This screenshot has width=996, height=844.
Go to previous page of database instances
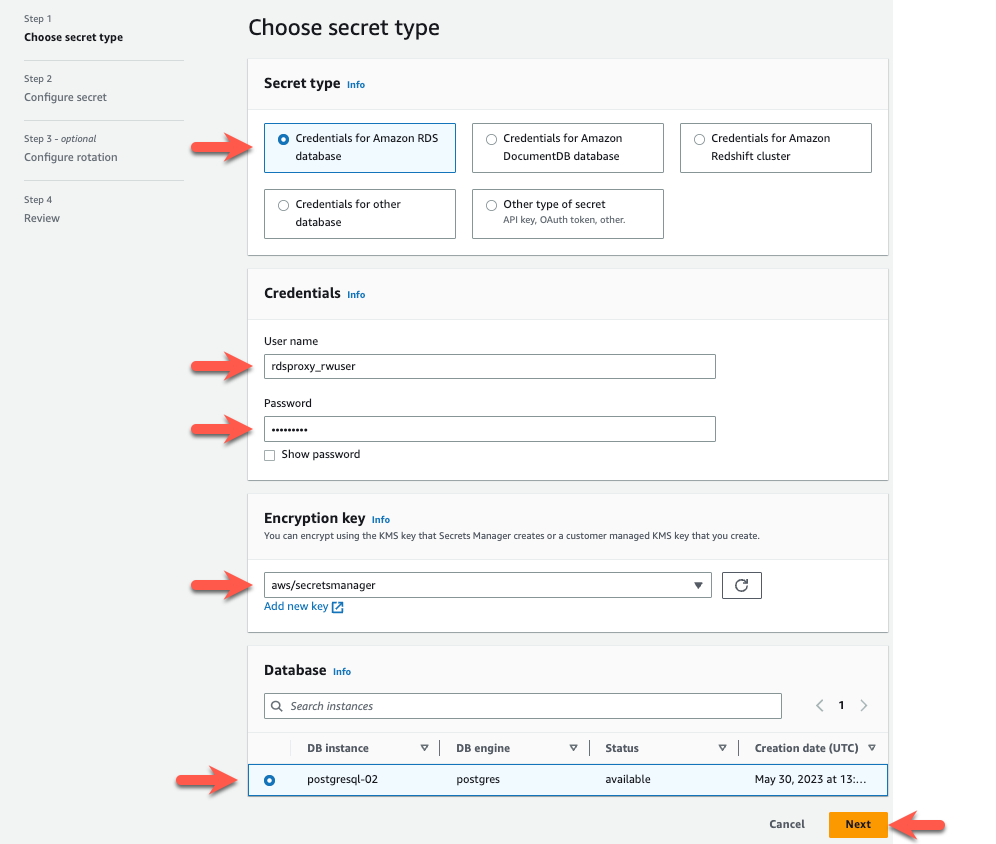pyautogui.click(x=820, y=706)
